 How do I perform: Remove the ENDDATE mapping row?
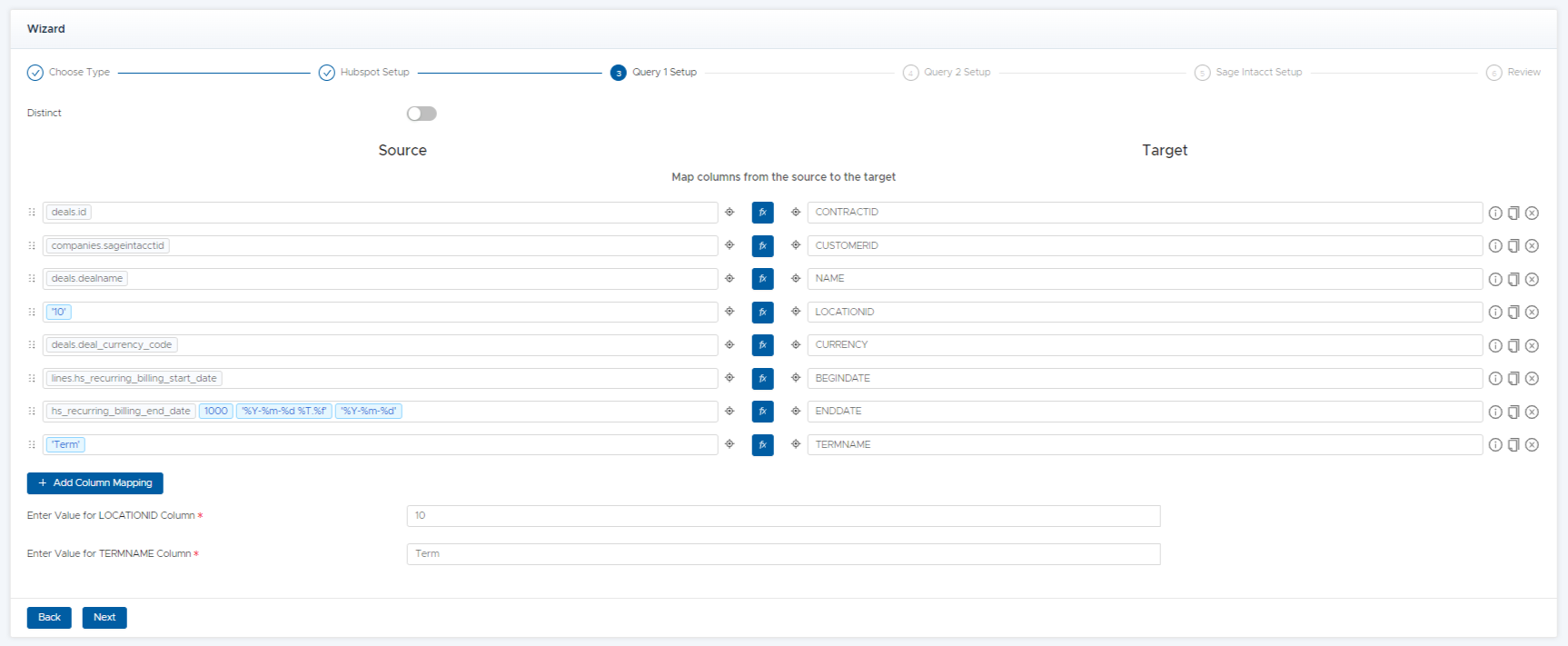coord(1532,412)
